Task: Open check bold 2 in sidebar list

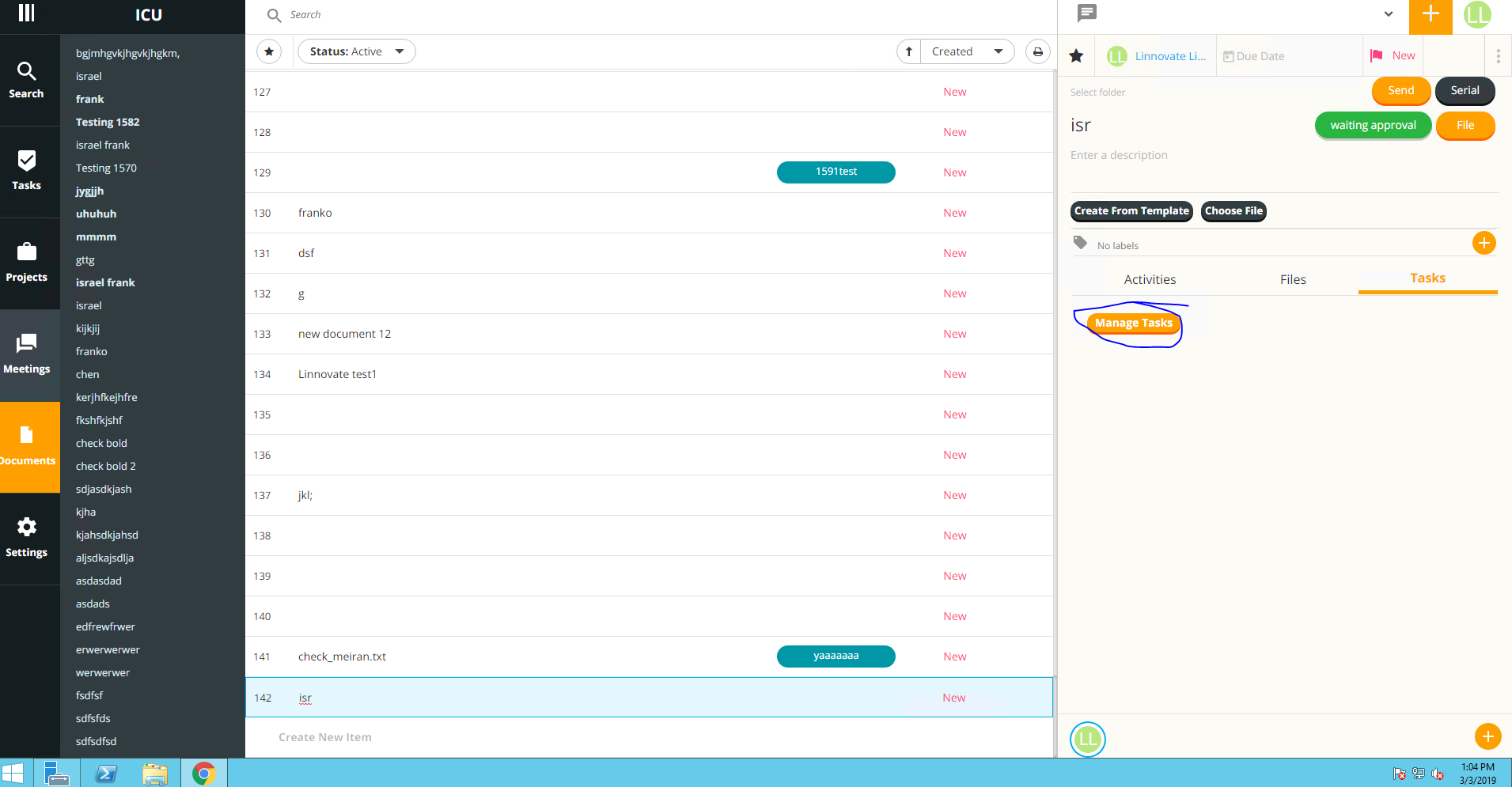Action: pos(106,466)
